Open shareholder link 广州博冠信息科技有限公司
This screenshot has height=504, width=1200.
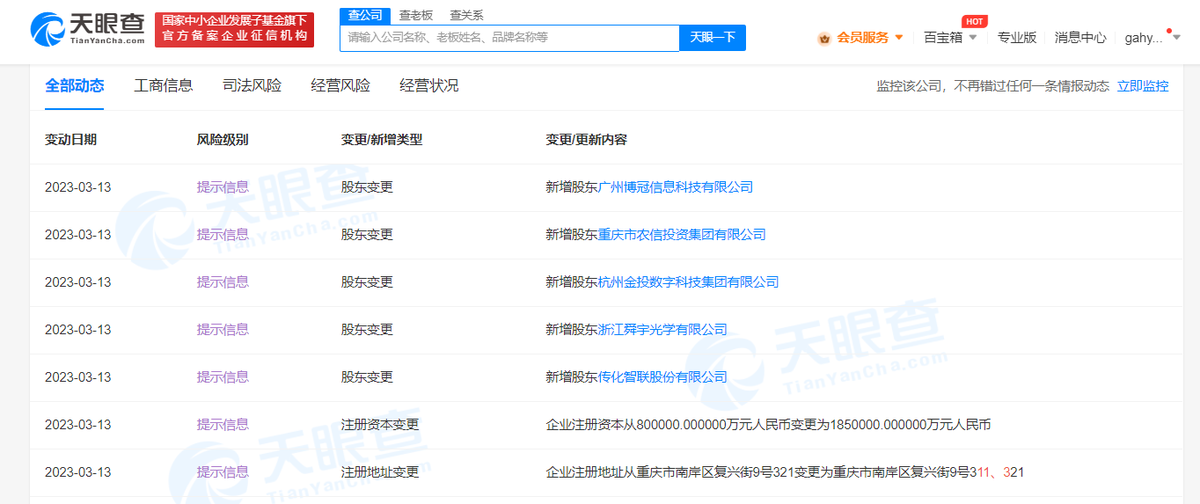click(x=675, y=187)
